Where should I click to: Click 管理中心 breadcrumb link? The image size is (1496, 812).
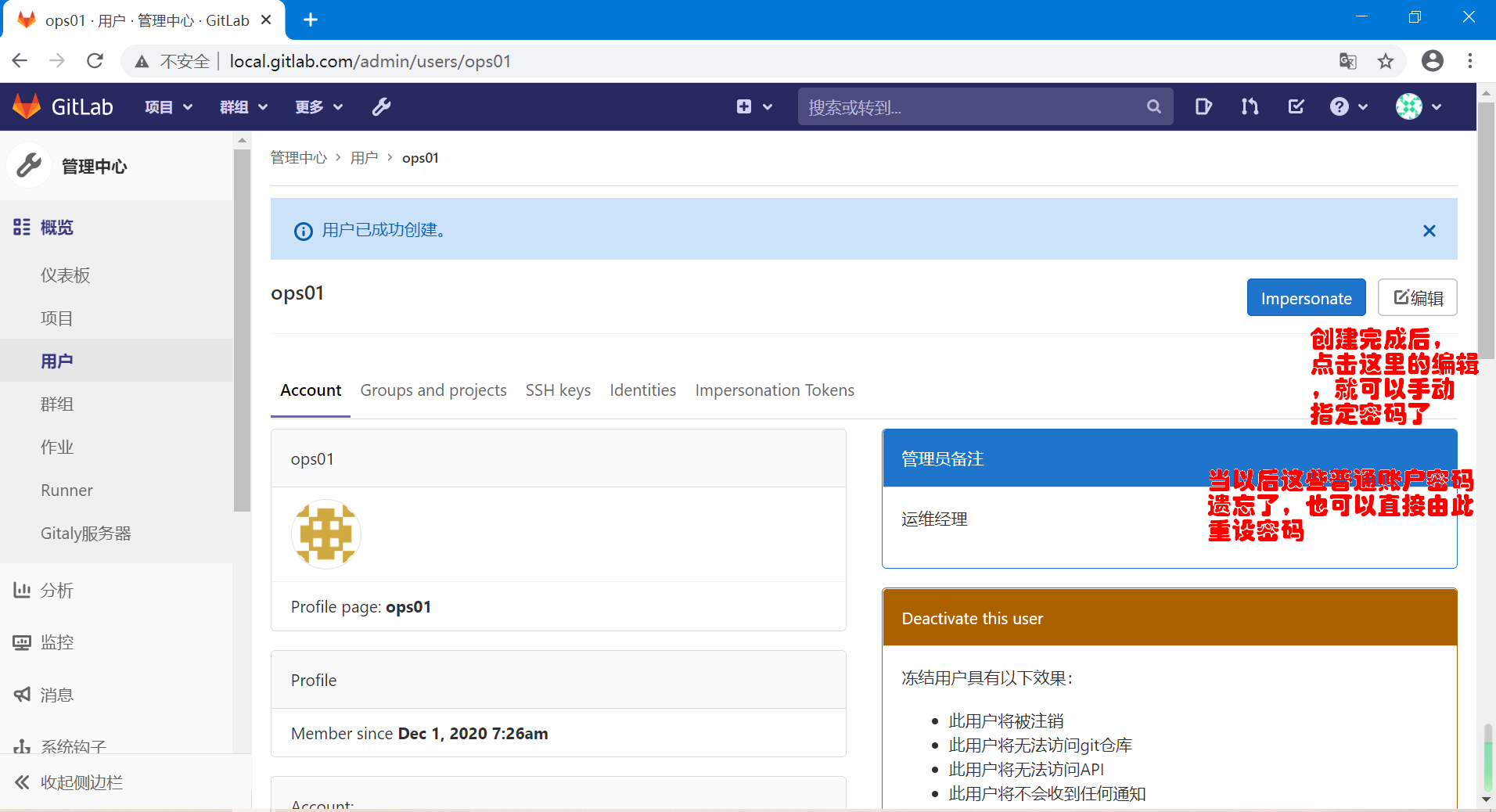[298, 158]
